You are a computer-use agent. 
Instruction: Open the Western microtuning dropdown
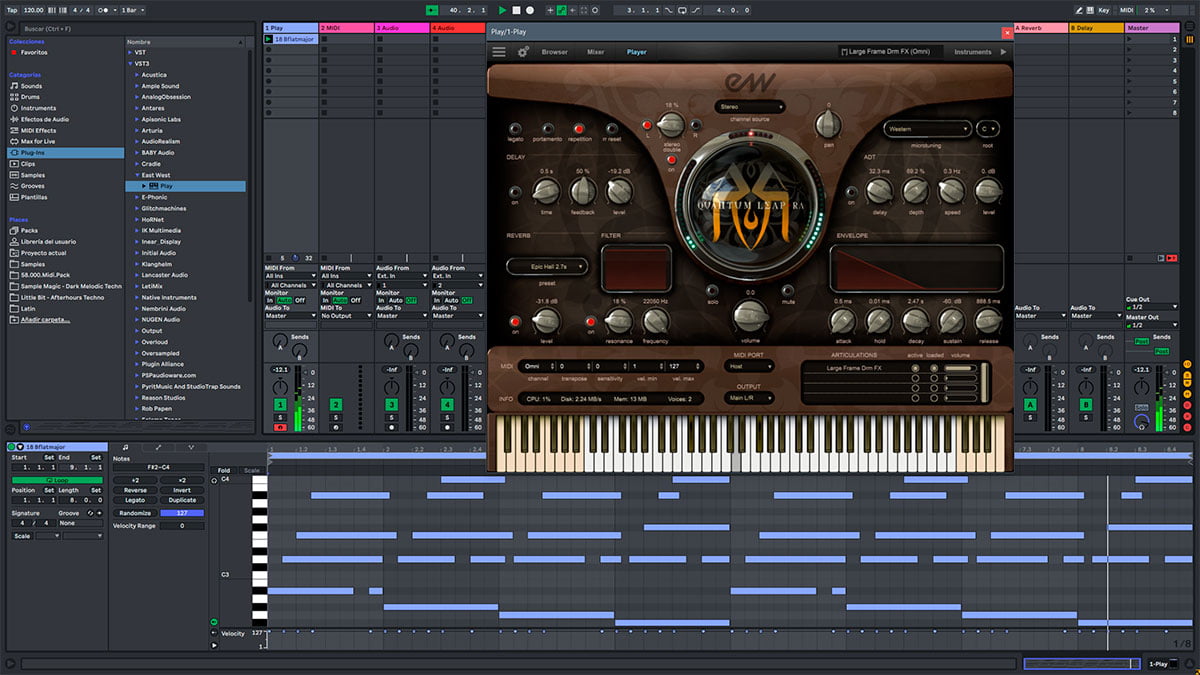coord(928,129)
